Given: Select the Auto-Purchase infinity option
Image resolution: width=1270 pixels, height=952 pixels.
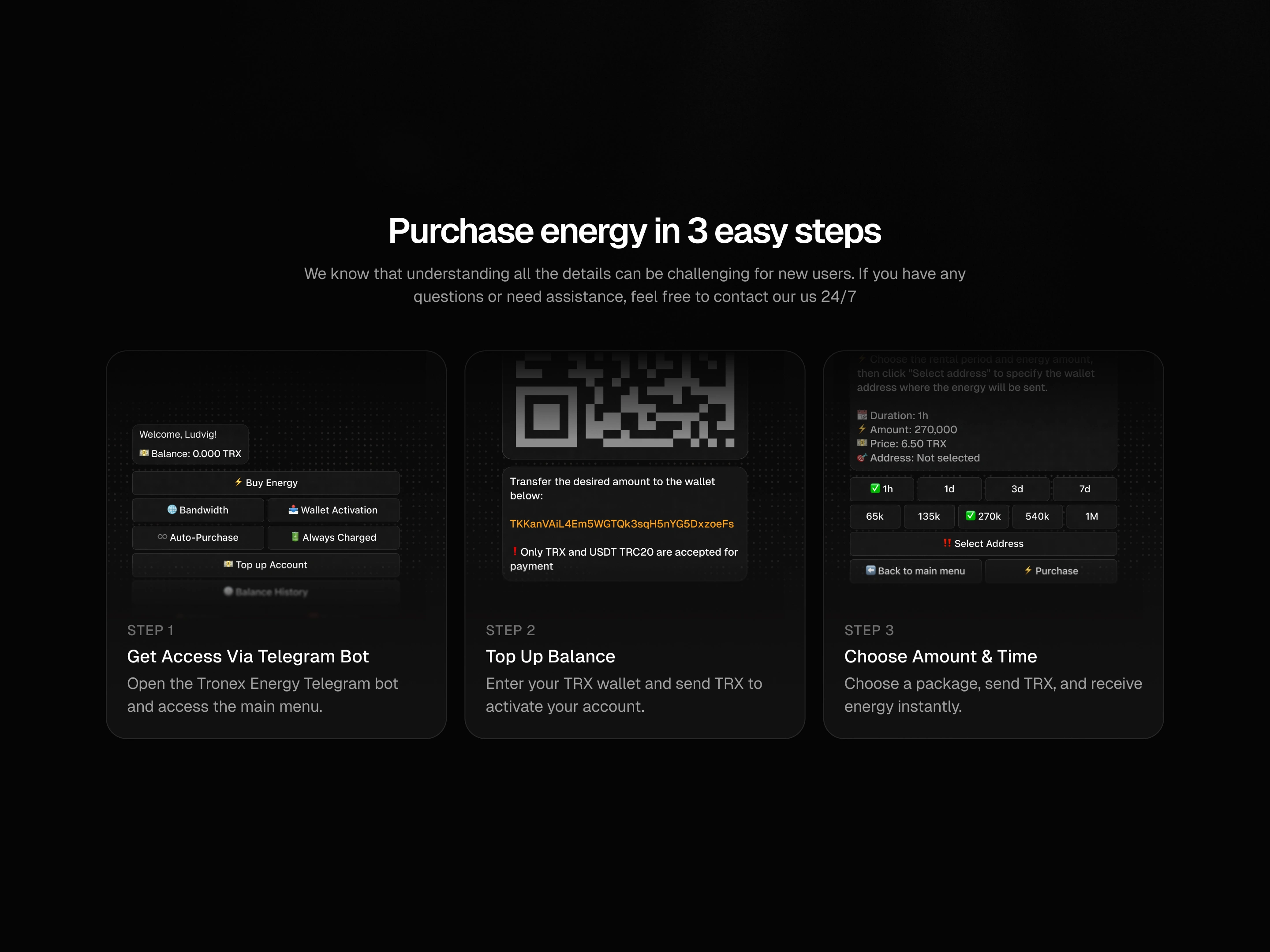Looking at the screenshot, I should (198, 537).
